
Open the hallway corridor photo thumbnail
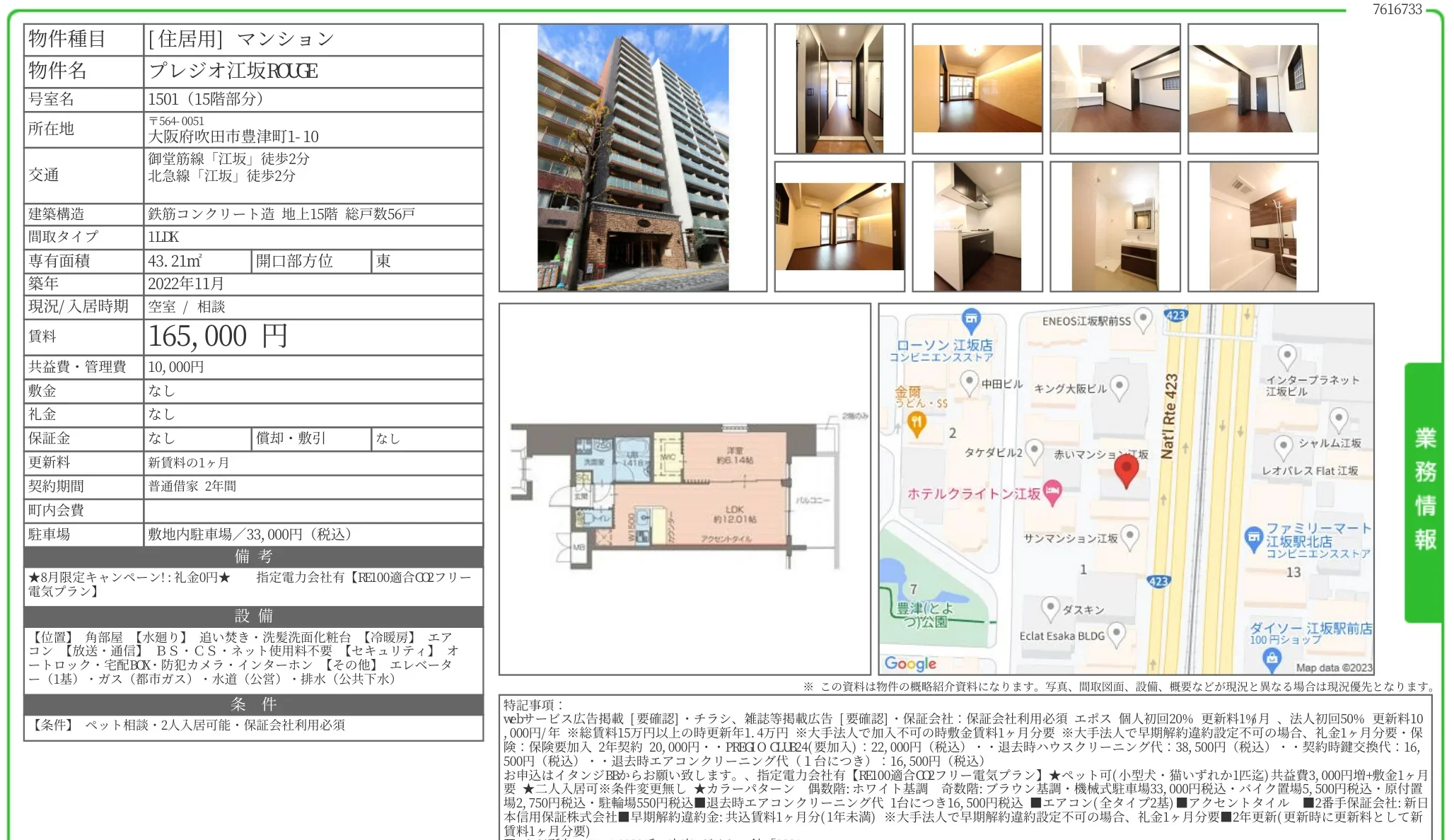tap(839, 89)
